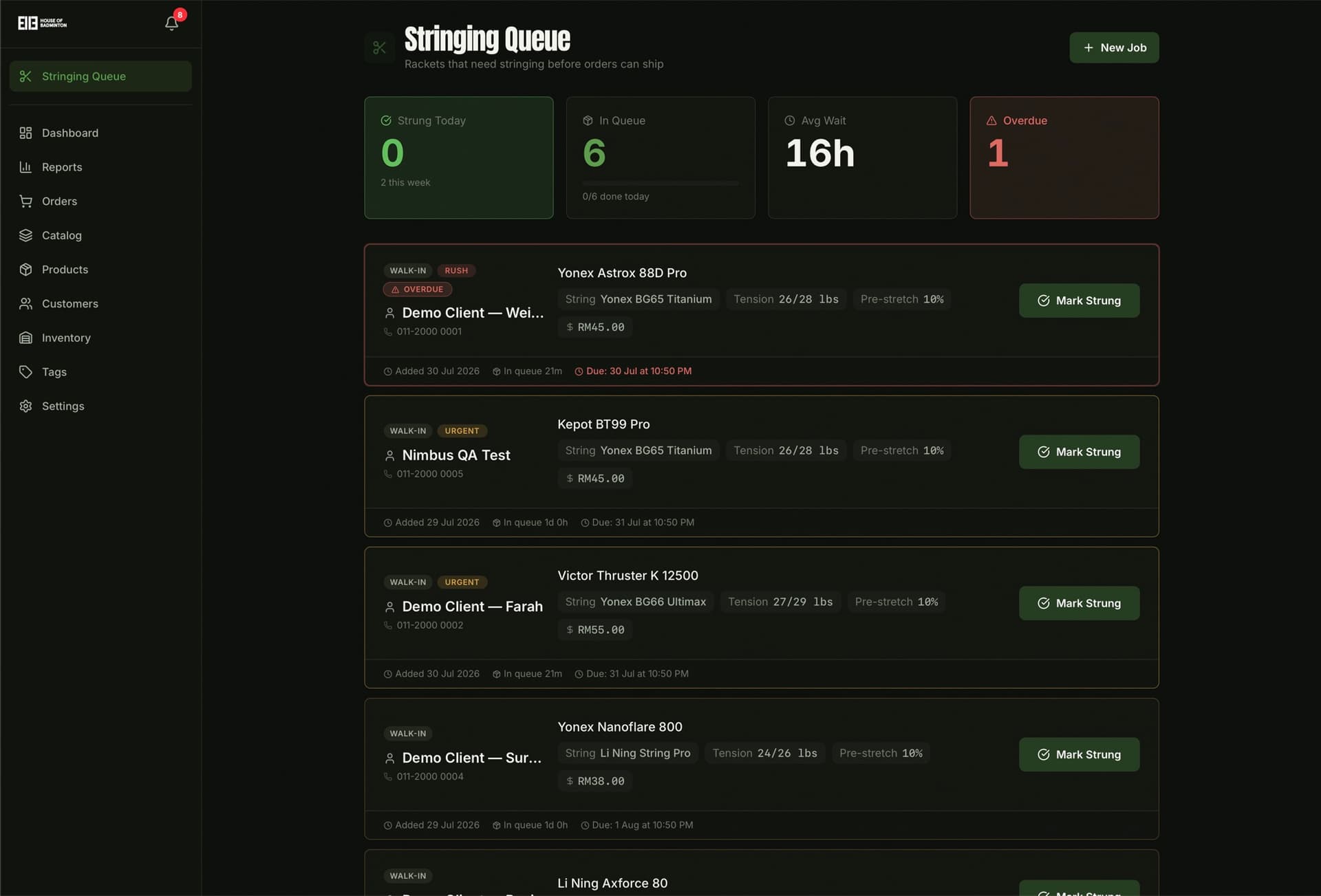The image size is (1321, 896).
Task: Select customer Demo Client — Farah
Action: point(472,607)
